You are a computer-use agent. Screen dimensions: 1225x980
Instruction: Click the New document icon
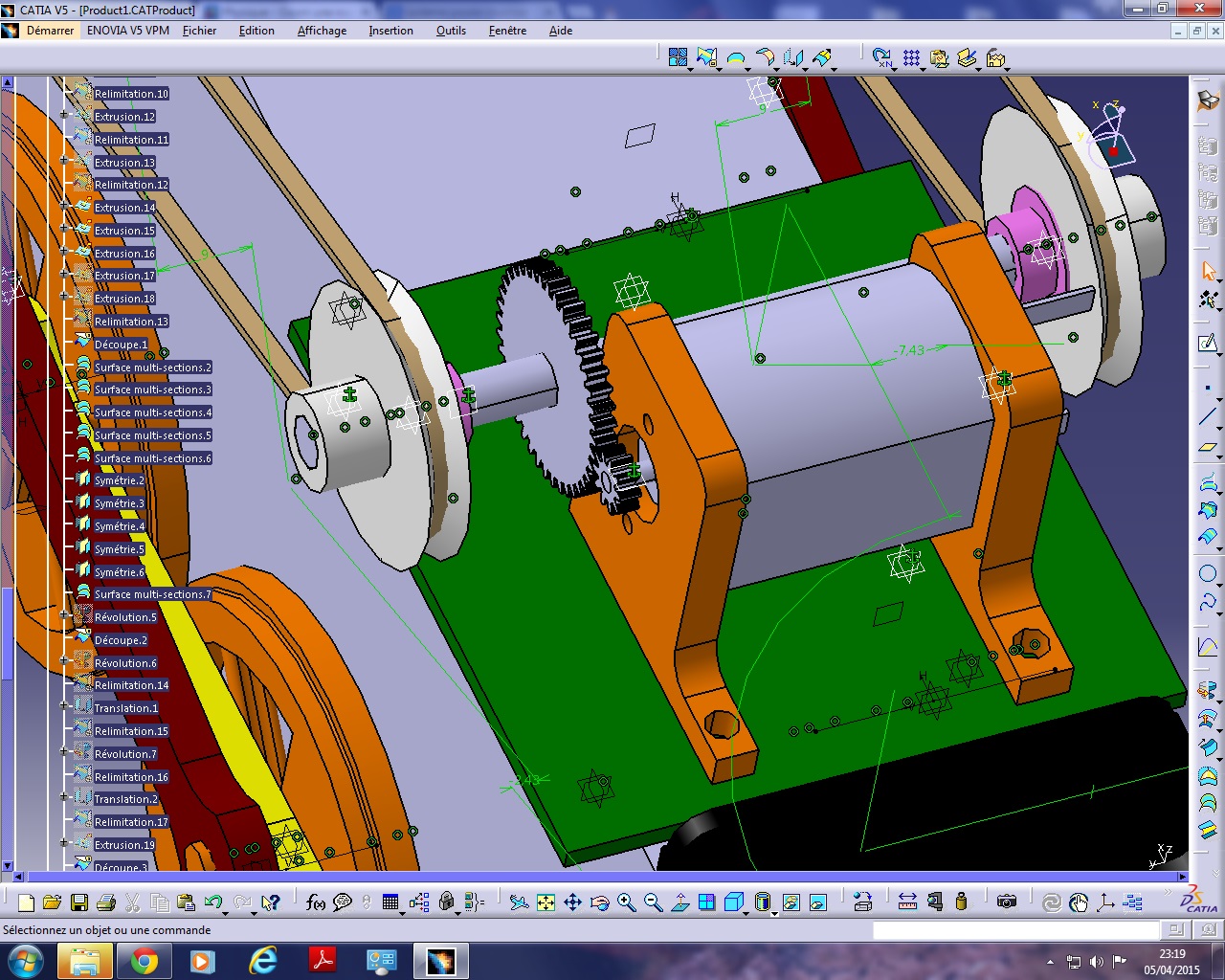[26, 902]
